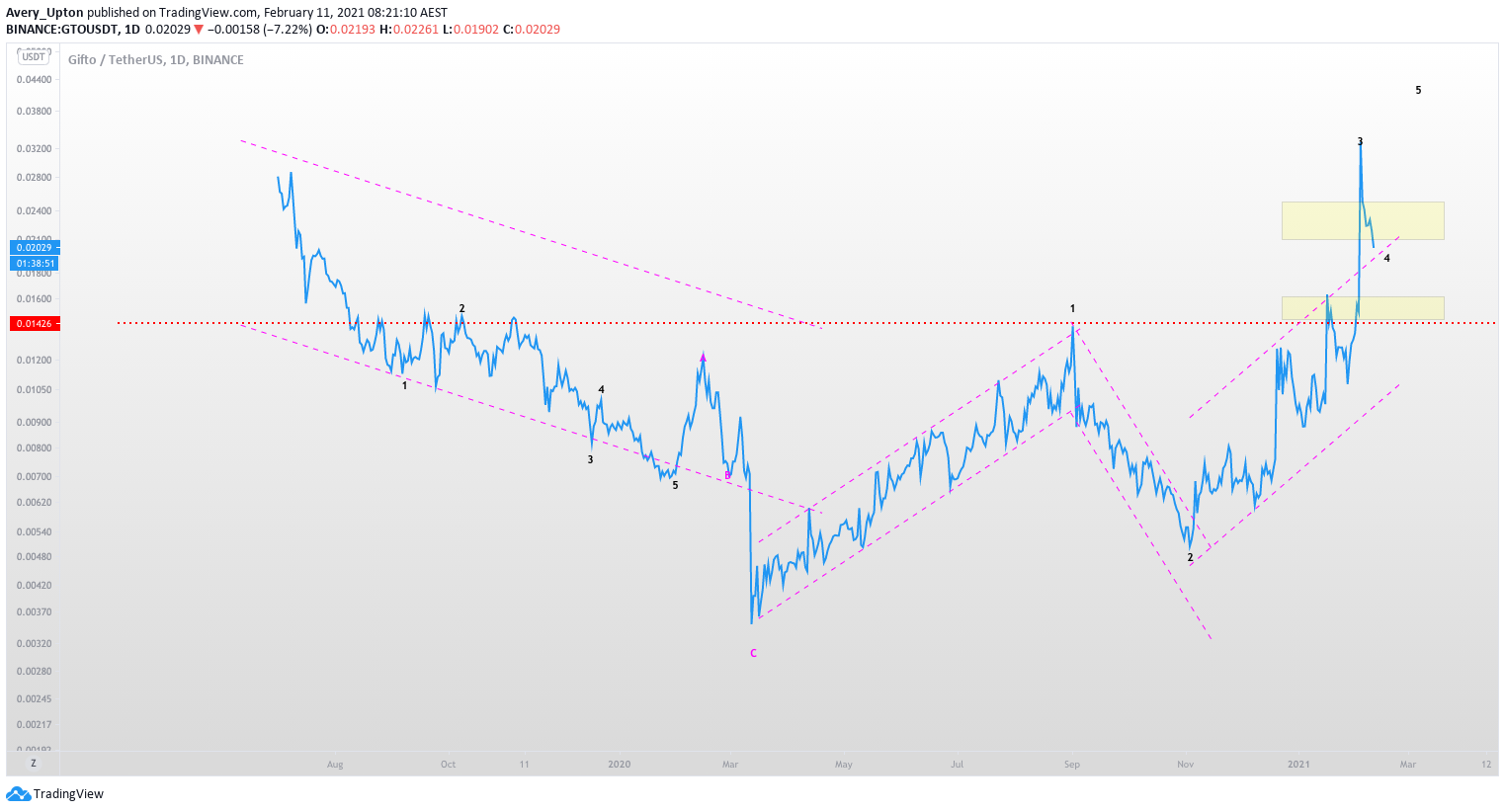The width and height of the screenshot is (1505, 812).
Task: Open the Avery_Upton author name
Action: tap(44, 13)
